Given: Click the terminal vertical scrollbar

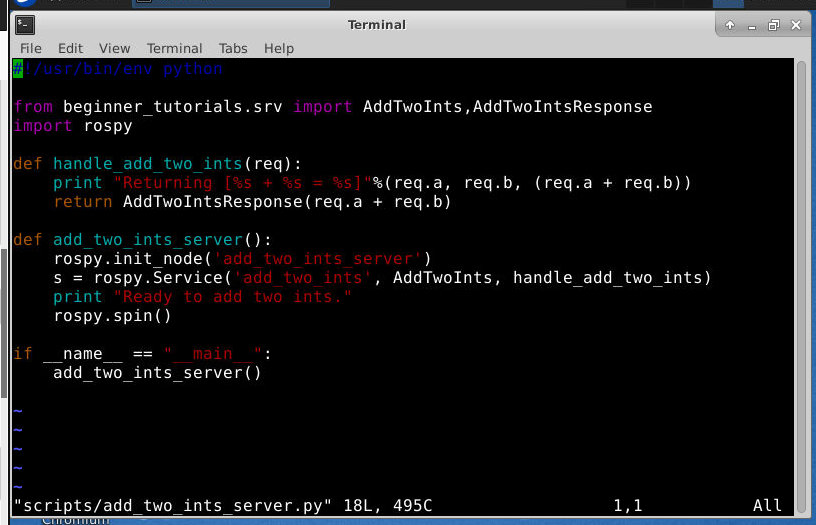Looking at the screenshot, I should [801, 286].
